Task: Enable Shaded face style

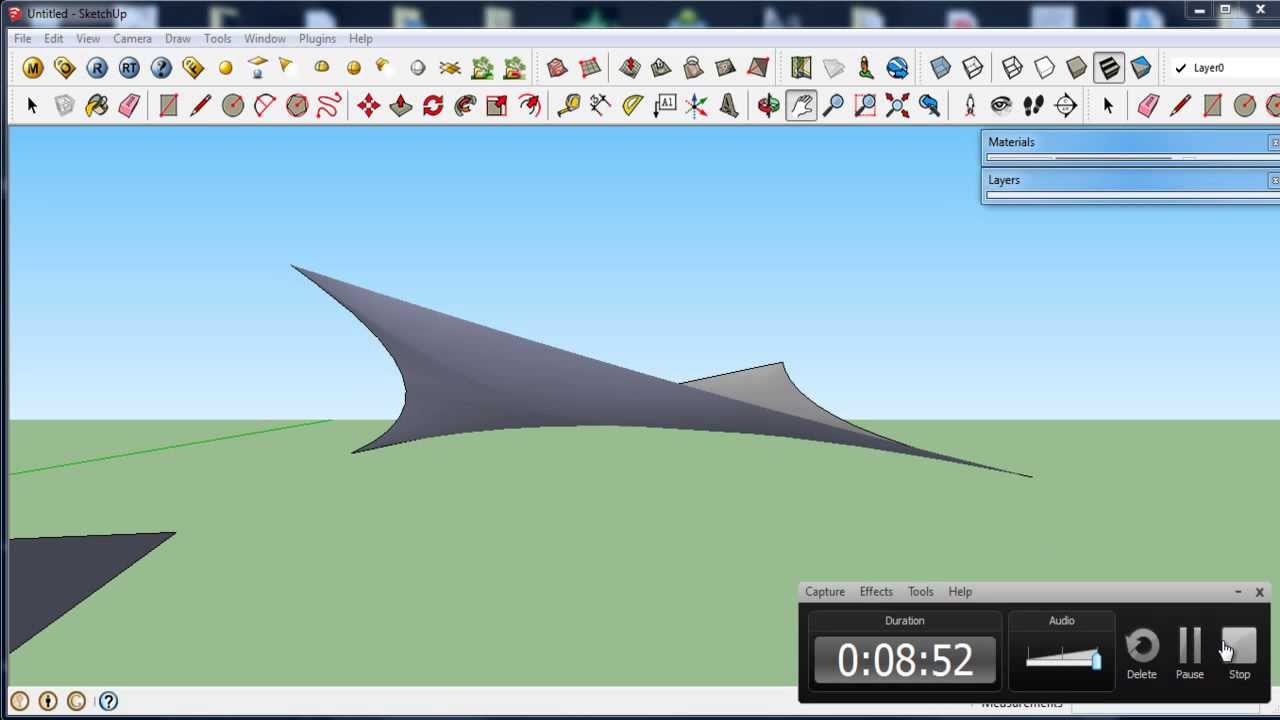Action: coord(1076,68)
